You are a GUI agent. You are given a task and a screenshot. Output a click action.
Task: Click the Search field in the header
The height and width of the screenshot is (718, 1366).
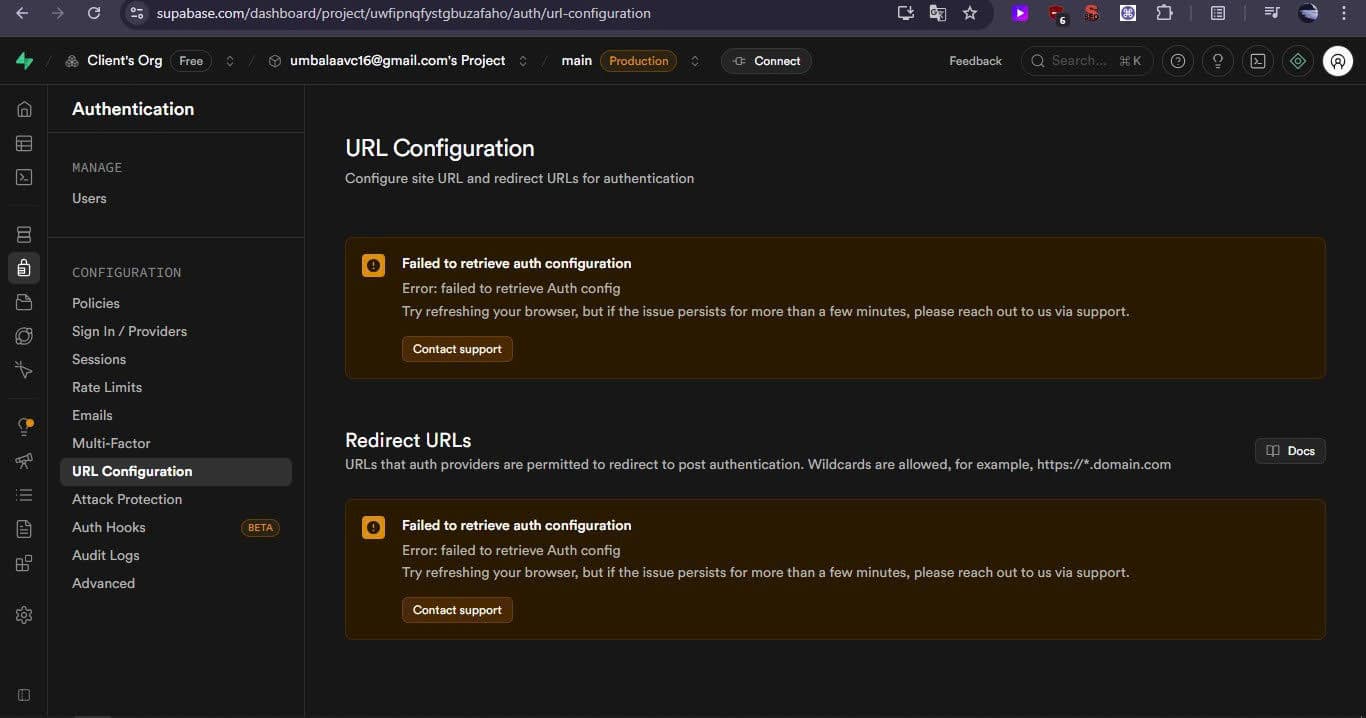tap(1086, 61)
